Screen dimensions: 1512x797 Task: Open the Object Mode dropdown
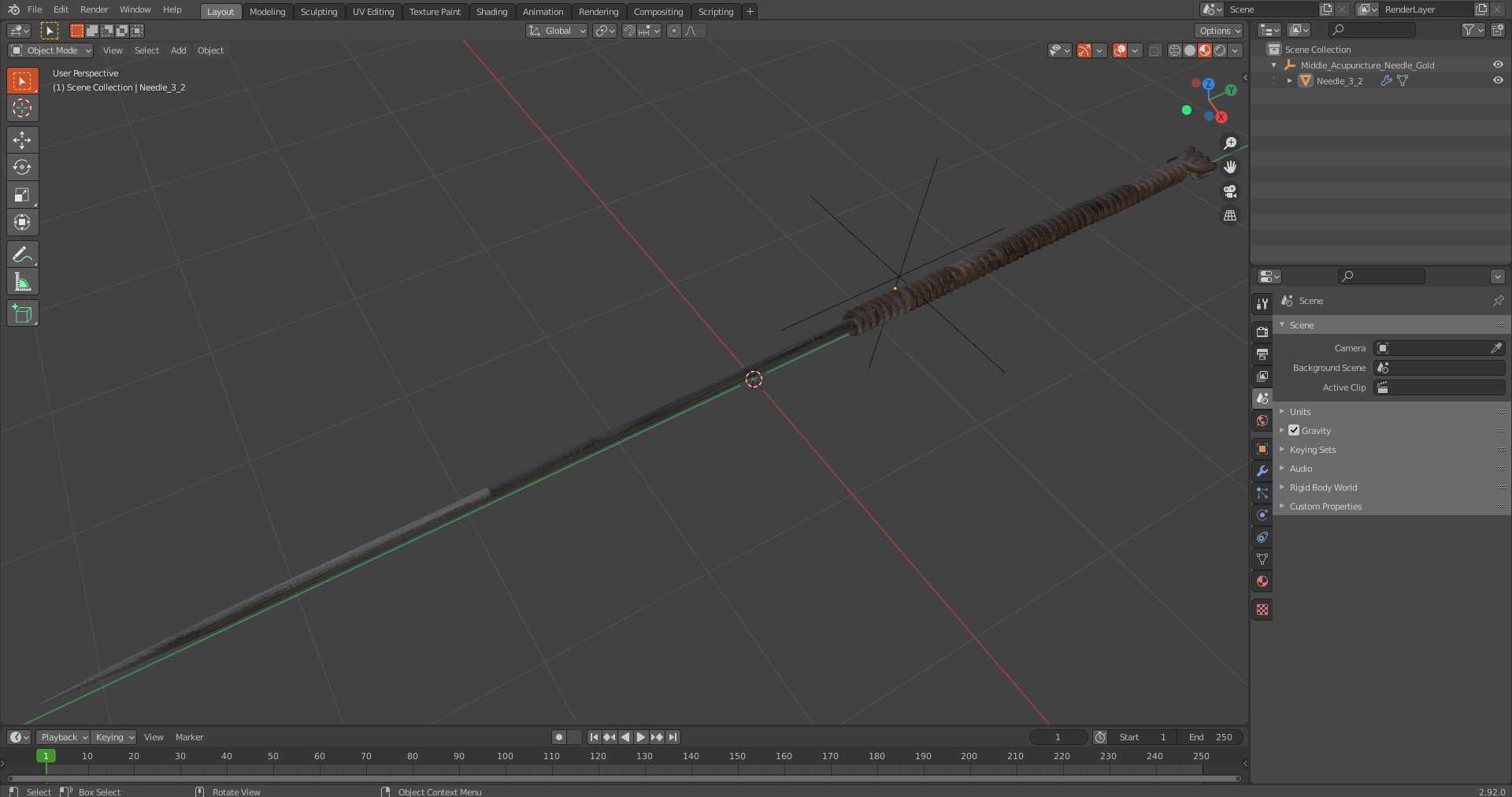coord(50,50)
